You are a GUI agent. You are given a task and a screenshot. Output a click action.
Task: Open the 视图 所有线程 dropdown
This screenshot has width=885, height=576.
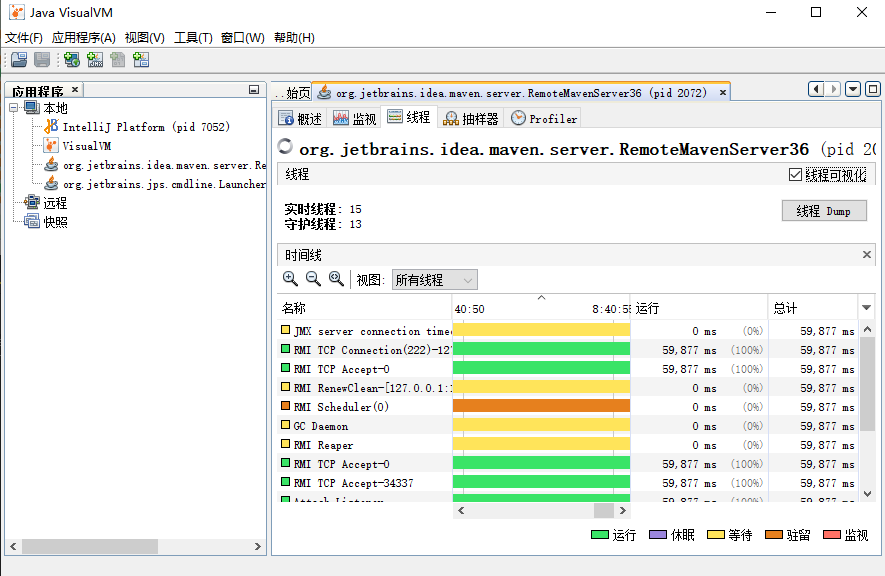(435, 280)
